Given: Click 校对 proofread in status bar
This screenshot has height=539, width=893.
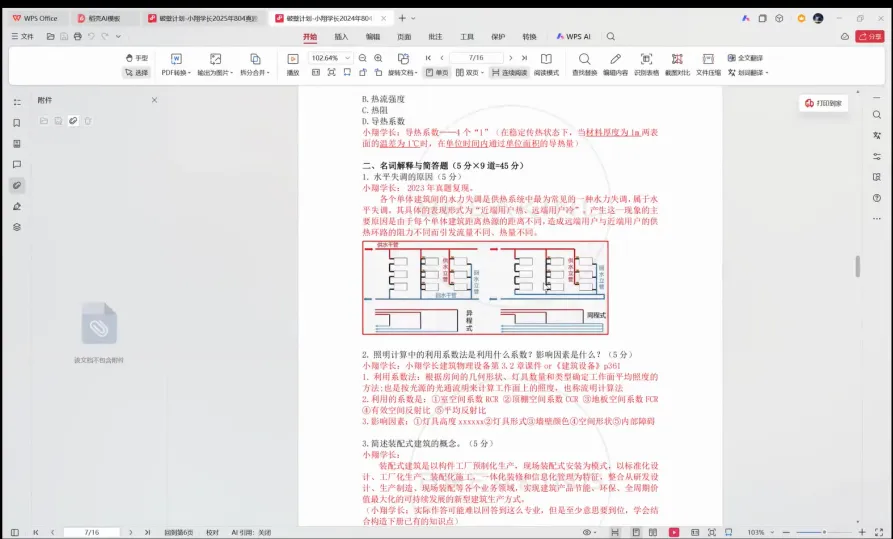Looking at the screenshot, I should click(212, 532).
